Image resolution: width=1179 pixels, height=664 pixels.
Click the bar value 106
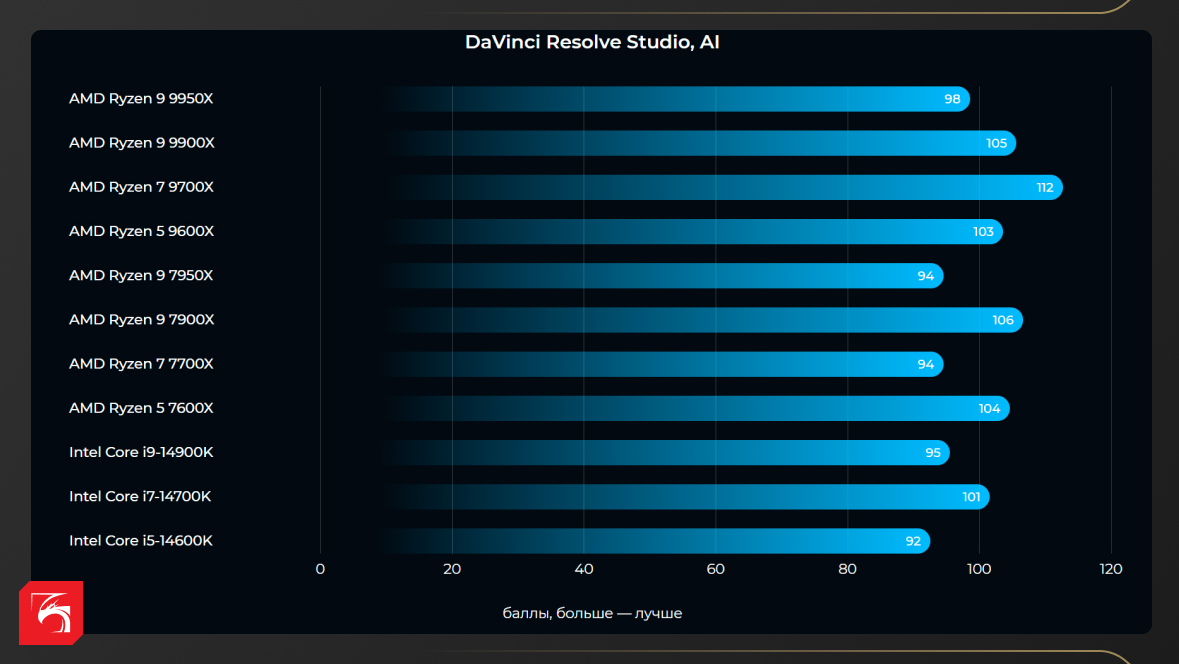1003,320
